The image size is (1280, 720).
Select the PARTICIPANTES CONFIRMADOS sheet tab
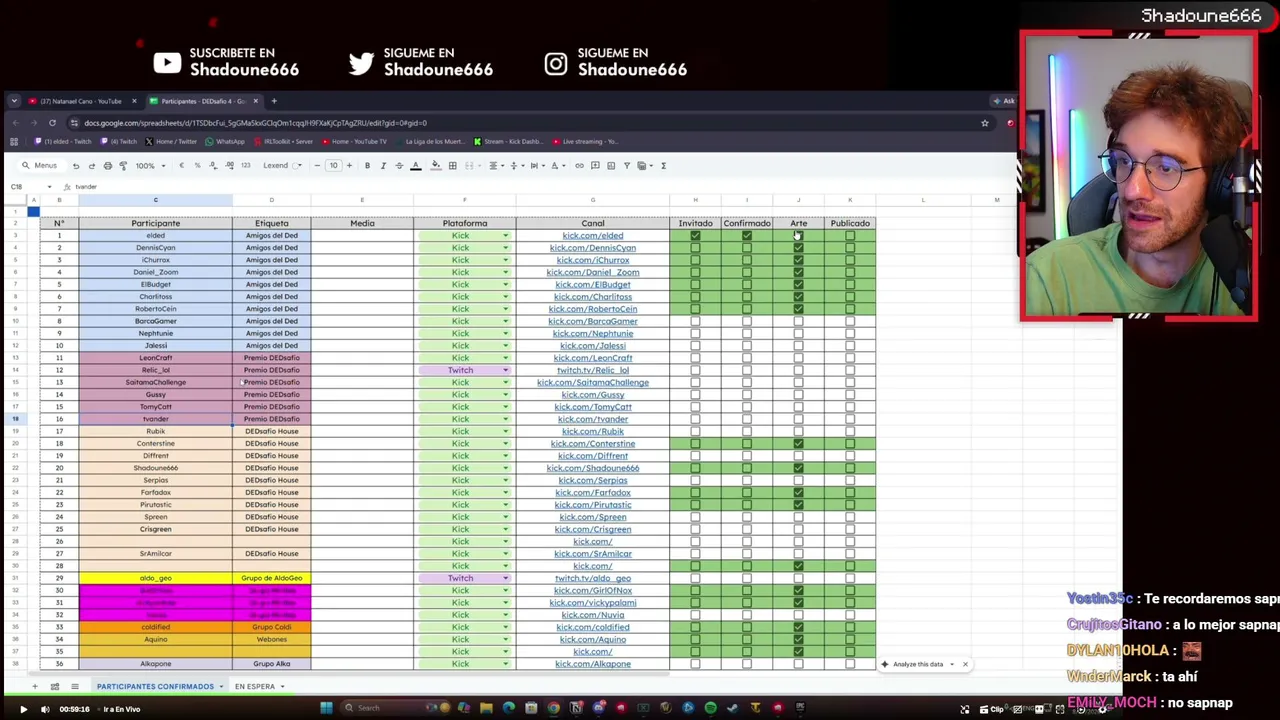(155, 687)
